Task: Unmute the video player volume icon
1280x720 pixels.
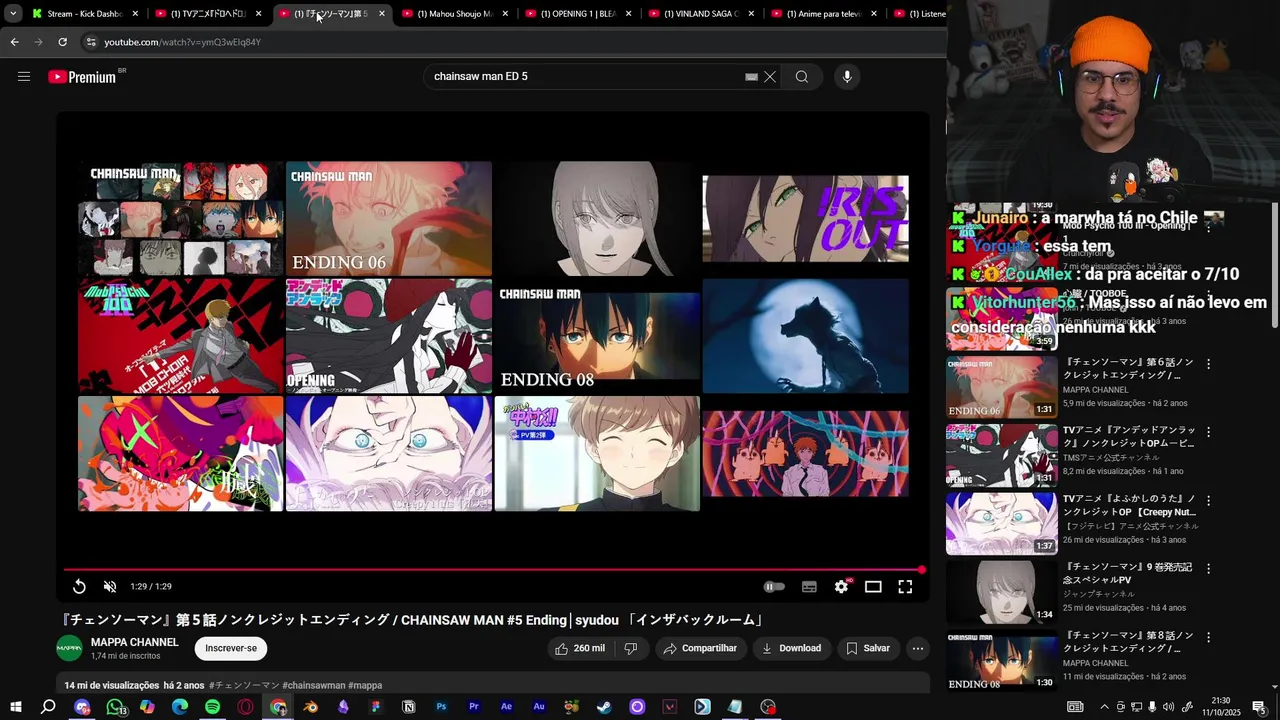Action: pyautogui.click(x=110, y=587)
